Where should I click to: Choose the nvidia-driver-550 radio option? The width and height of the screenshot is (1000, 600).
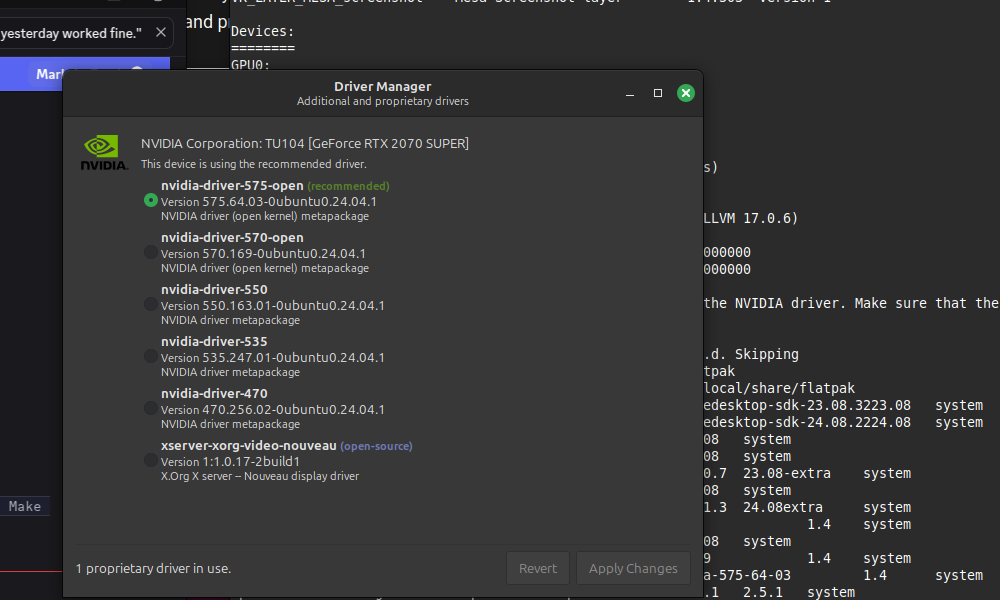click(151, 304)
